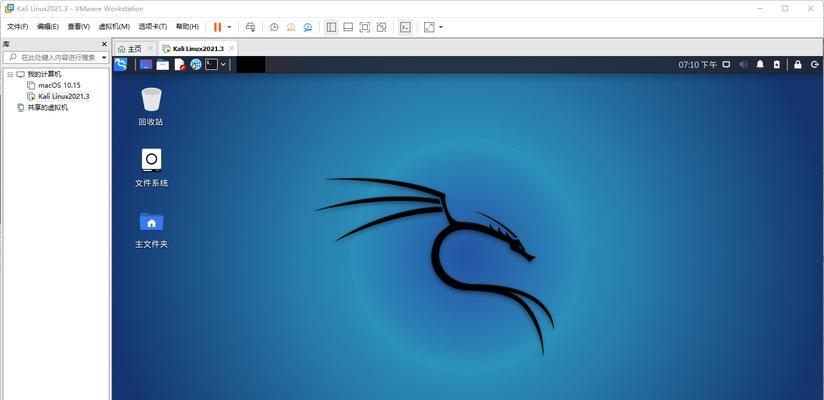The height and width of the screenshot is (400, 824).
Task: Send Ctrl+Alt+Del to the virtual machine
Action: click(251, 27)
